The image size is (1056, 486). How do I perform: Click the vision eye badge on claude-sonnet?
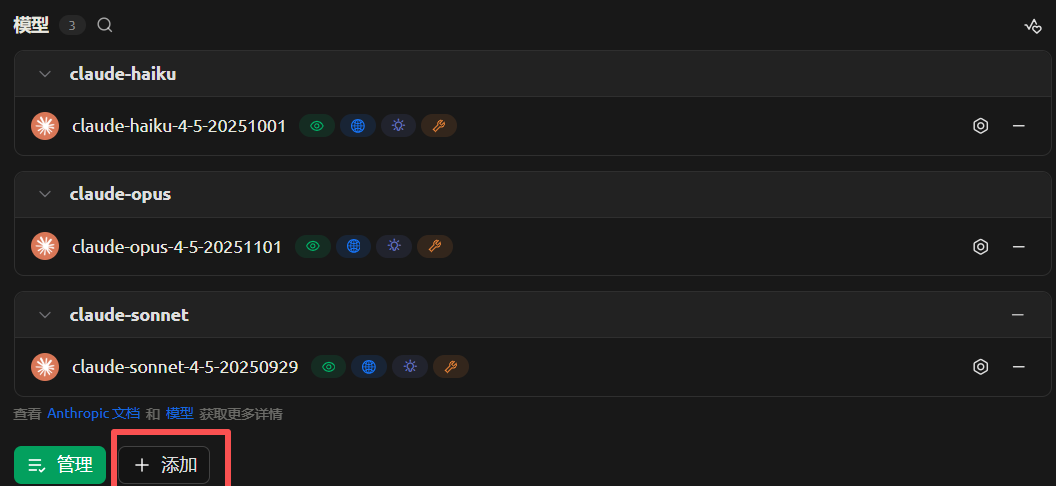point(329,367)
